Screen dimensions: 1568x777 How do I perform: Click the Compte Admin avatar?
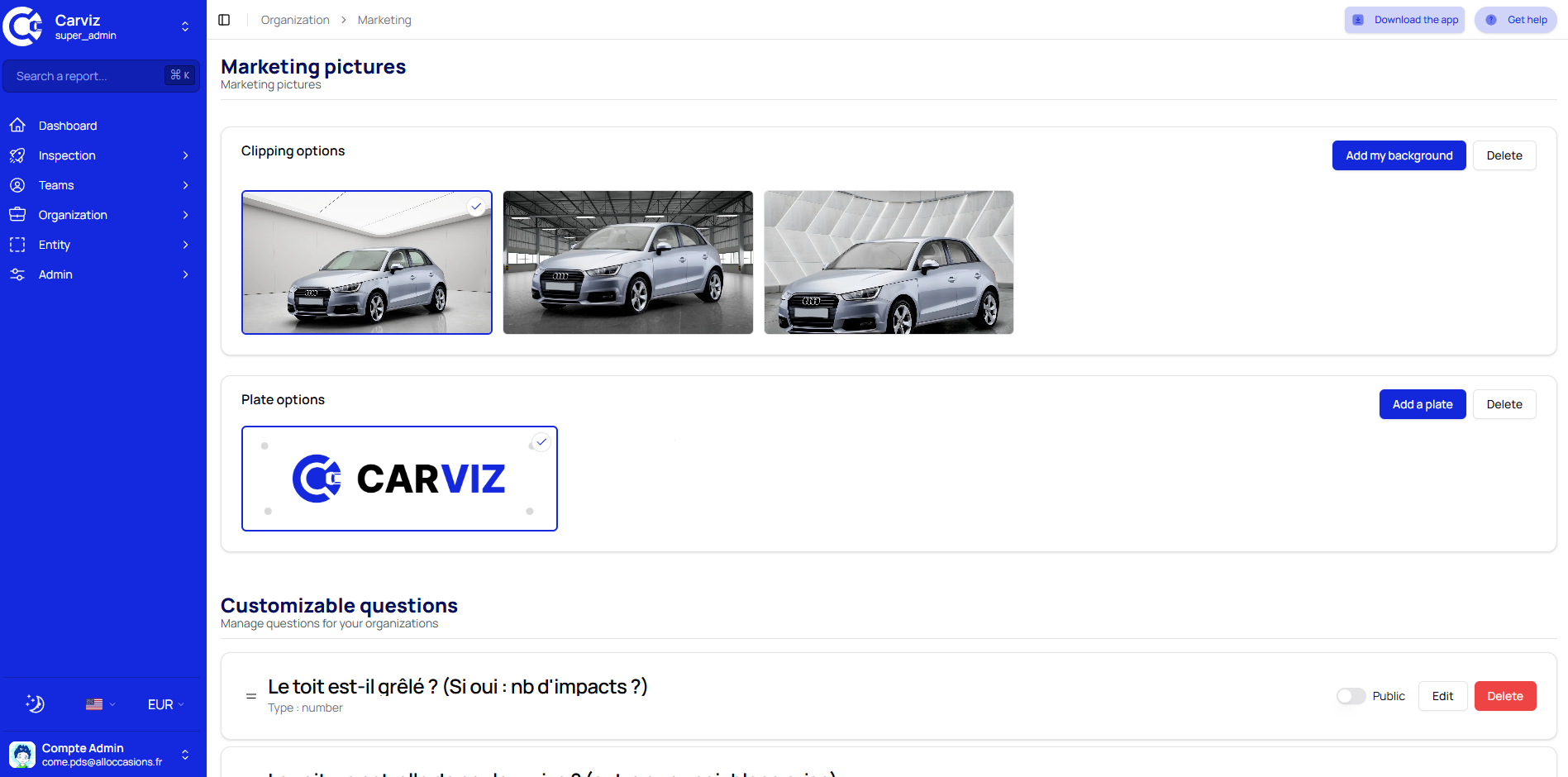point(22,755)
